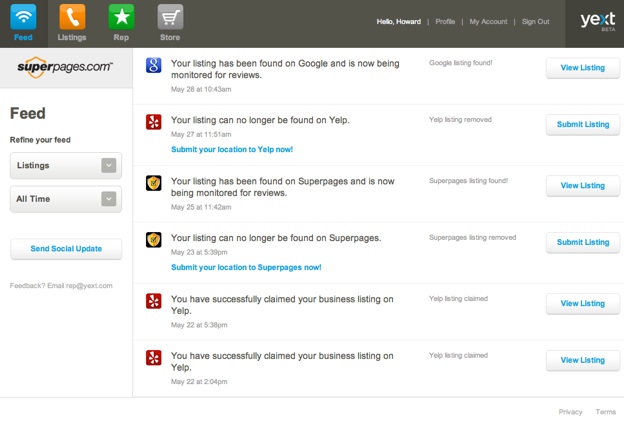Click the Google icon in first feed item
The height and width of the screenshot is (424, 624).
(x=154, y=66)
